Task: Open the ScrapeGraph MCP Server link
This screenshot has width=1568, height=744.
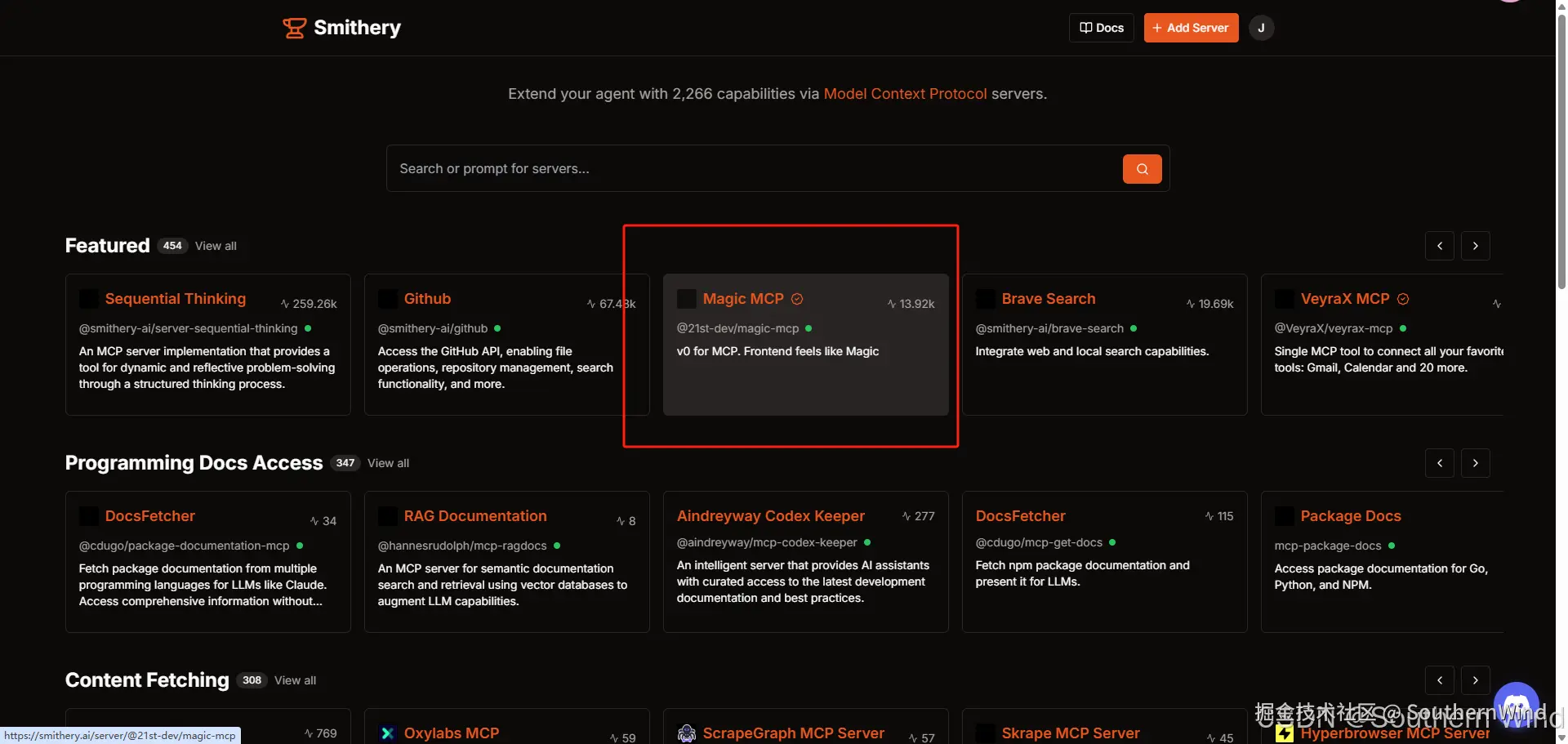Action: click(x=794, y=733)
